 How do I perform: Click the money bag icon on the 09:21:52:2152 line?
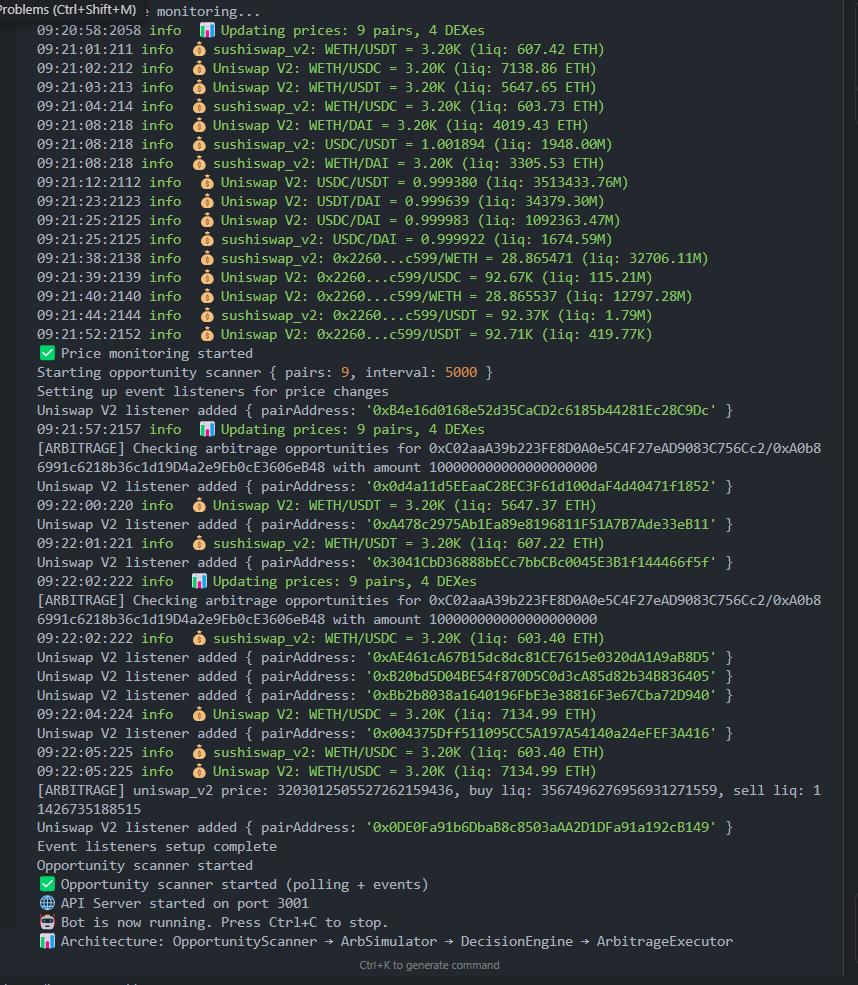tap(207, 334)
